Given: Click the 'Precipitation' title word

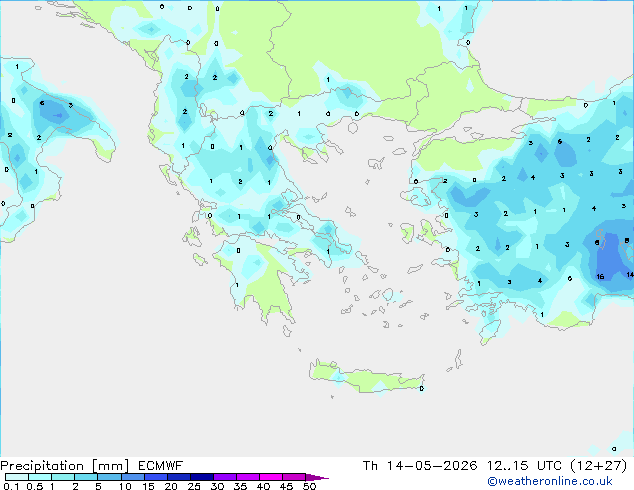Looking at the screenshot, I should (x=42, y=466).
